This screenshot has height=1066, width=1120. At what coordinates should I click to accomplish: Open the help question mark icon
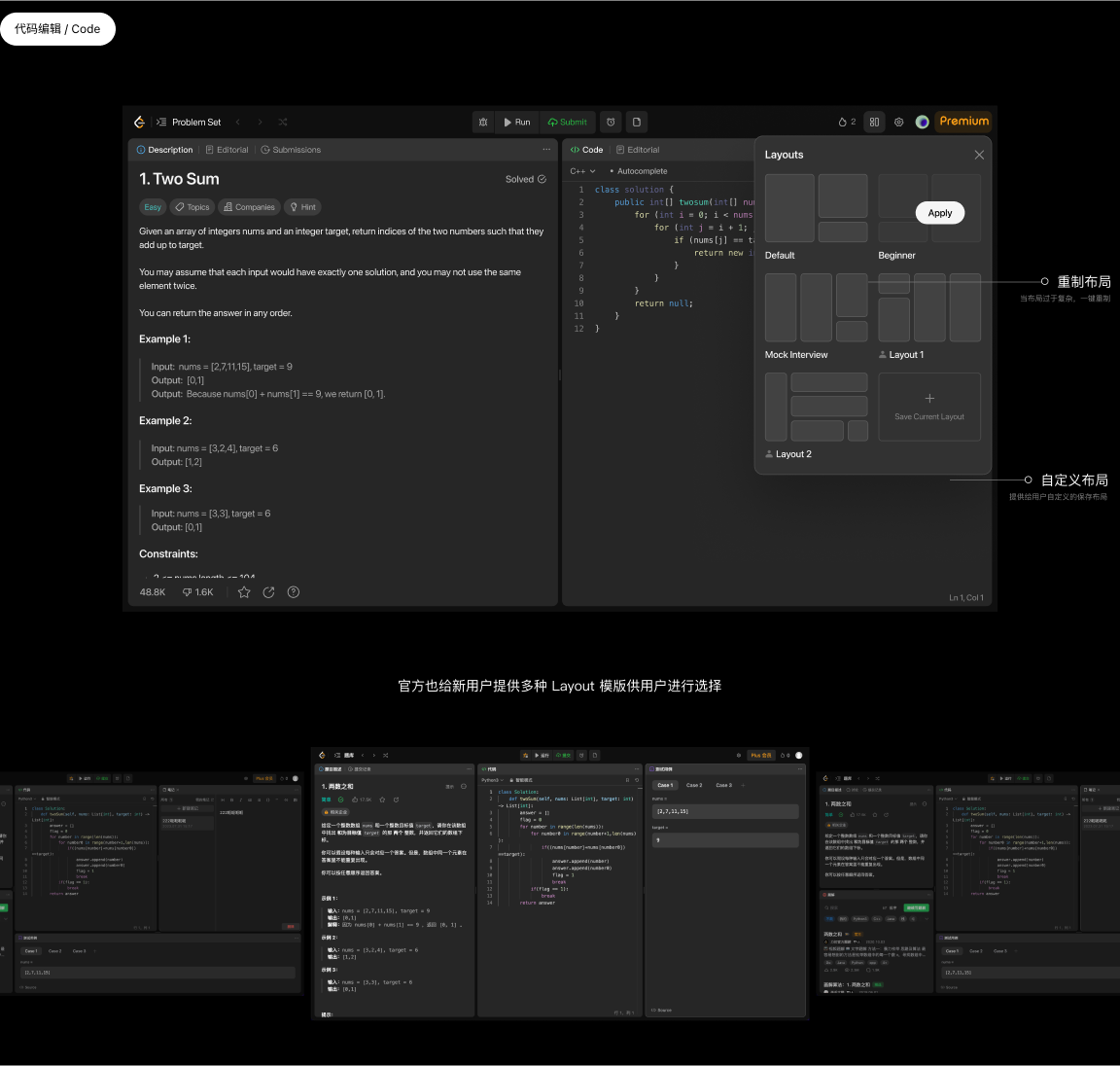click(x=294, y=592)
